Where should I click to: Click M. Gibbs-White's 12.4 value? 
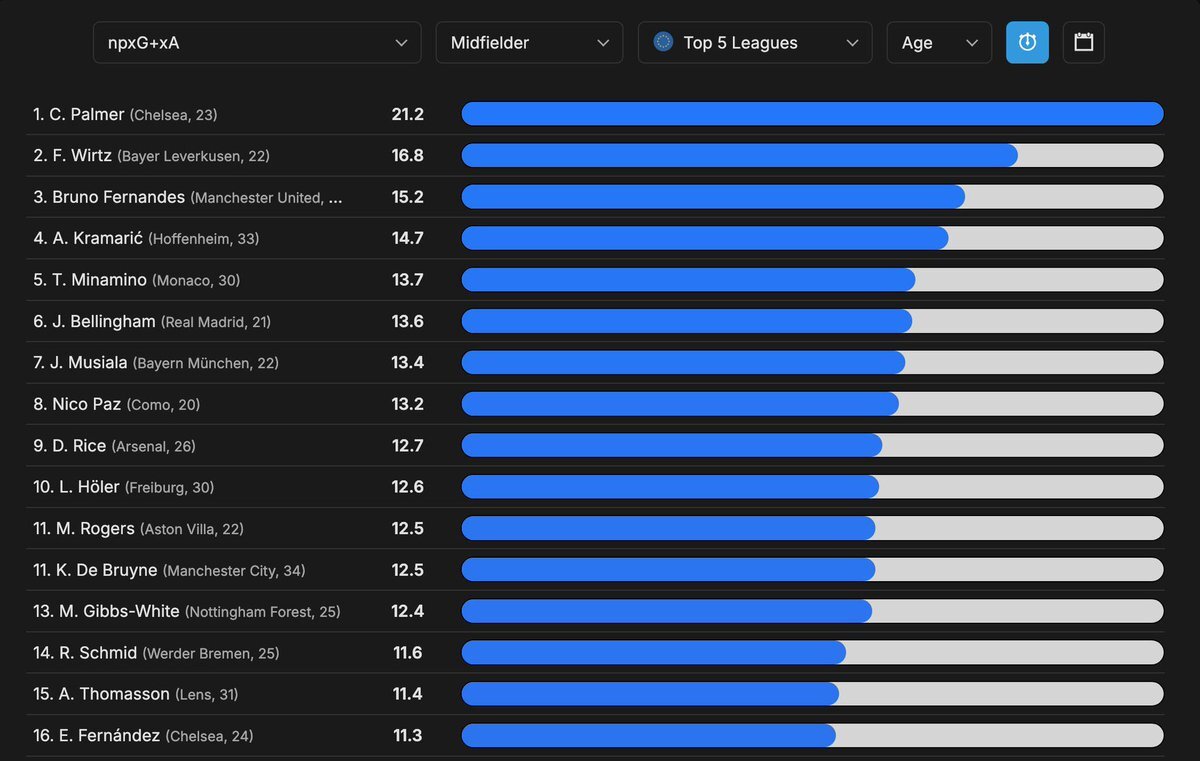pos(408,611)
